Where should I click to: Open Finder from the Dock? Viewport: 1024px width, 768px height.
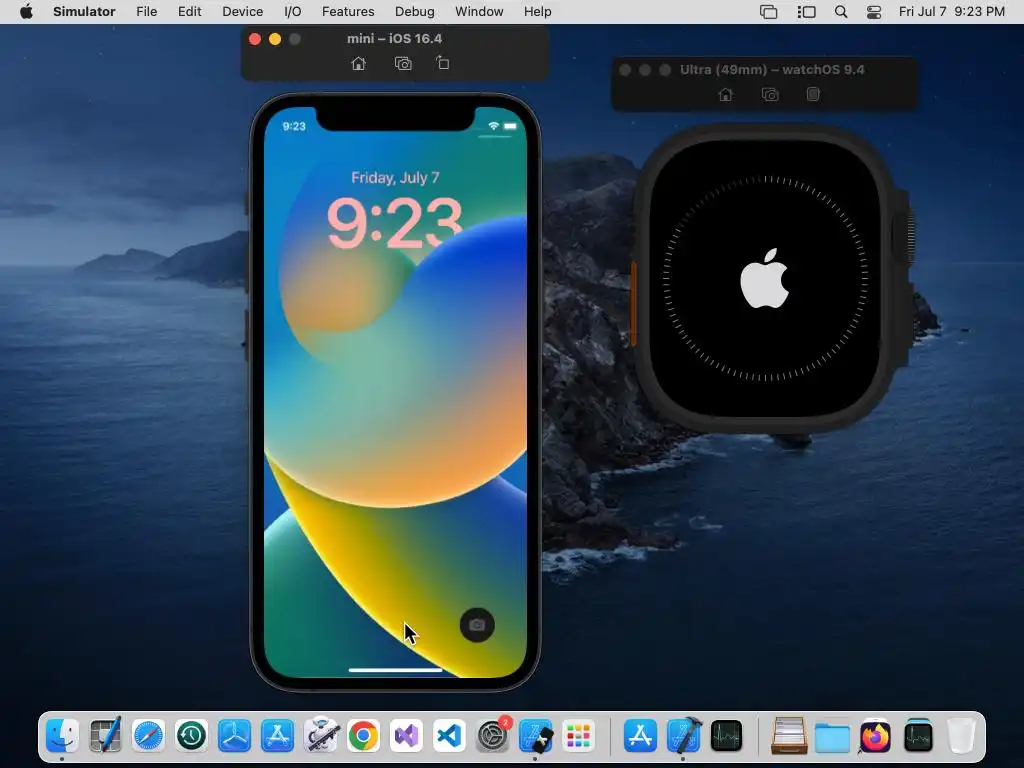(x=62, y=736)
